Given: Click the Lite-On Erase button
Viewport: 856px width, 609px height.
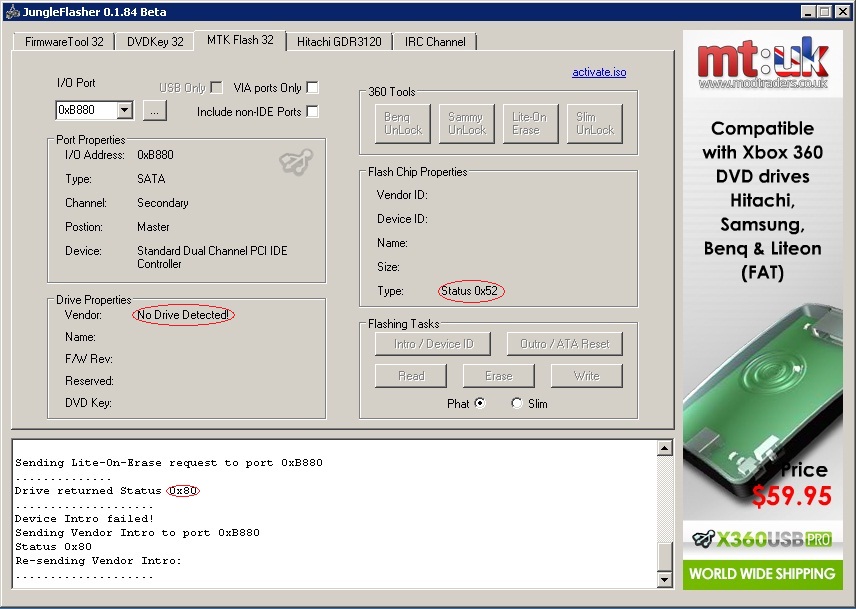Looking at the screenshot, I should click(x=531, y=124).
